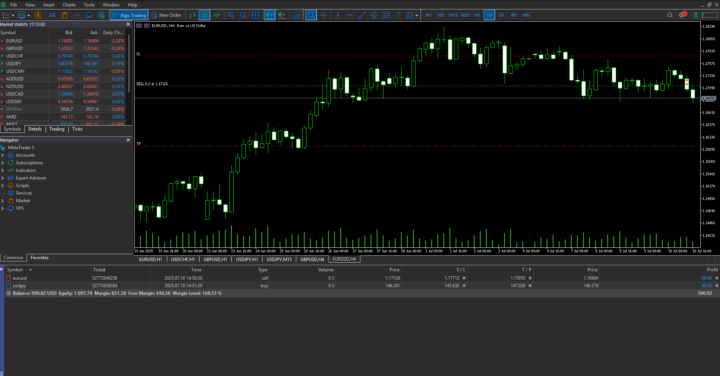This screenshot has width=720, height=376.
Task: Click the dollar symbols icon in toolbar
Action: [x=38, y=15]
